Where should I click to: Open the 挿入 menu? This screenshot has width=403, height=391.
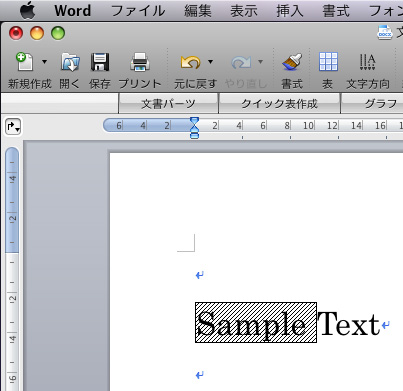coord(290,11)
